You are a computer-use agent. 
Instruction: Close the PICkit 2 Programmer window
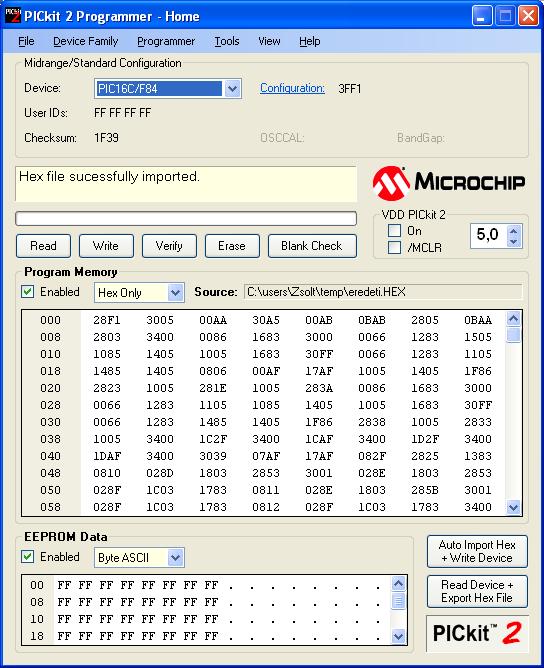[x=528, y=16]
